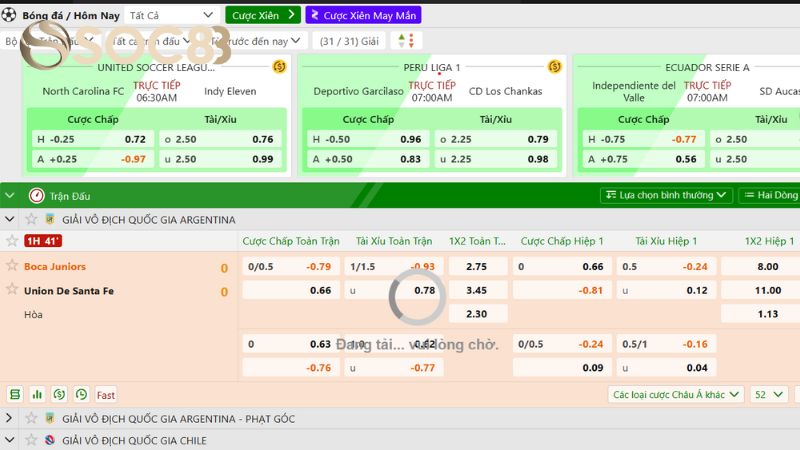This screenshot has height=450, width=800.
Task: Click the soccer ball icon beside Bóng đá
Action: (x=9, y=15)
